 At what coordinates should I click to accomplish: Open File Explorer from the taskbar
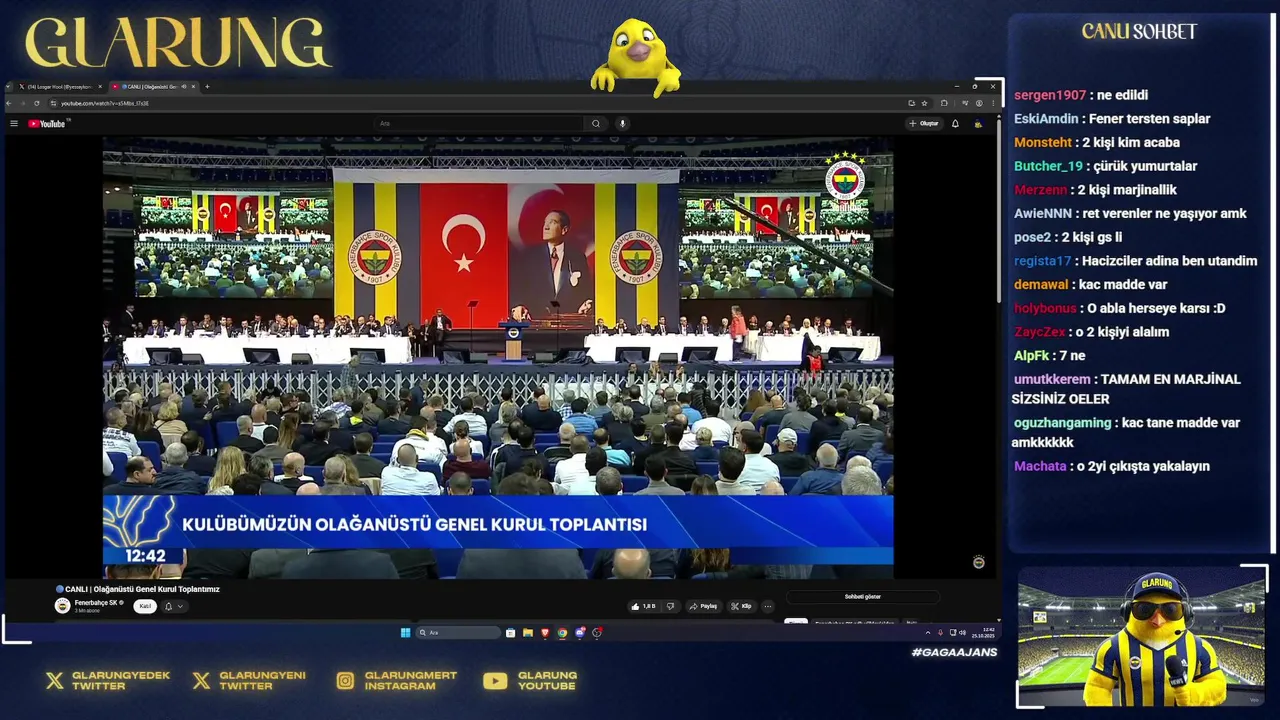528,633
